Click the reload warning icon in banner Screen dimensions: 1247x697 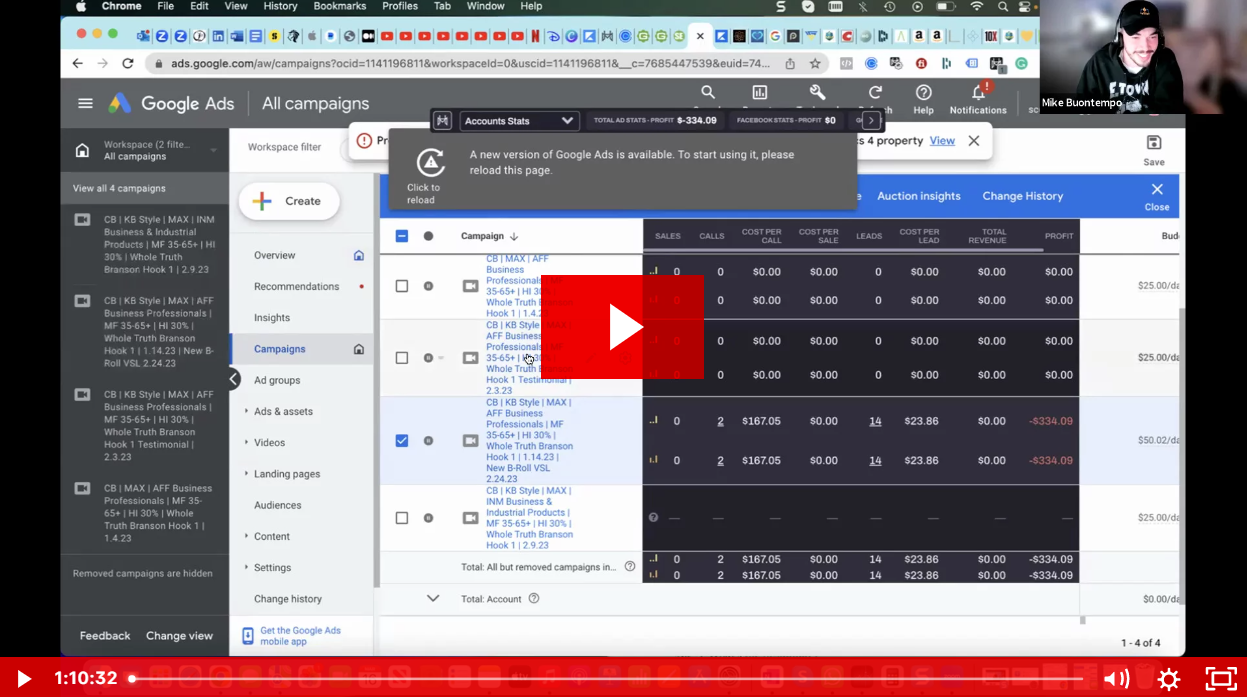(x=430, y=163)
